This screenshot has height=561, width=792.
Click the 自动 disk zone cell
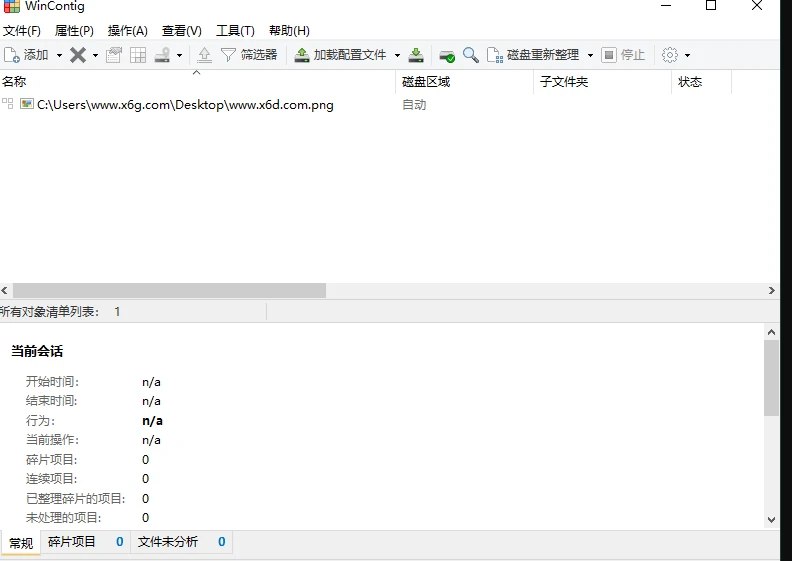[x=414, y=105]
